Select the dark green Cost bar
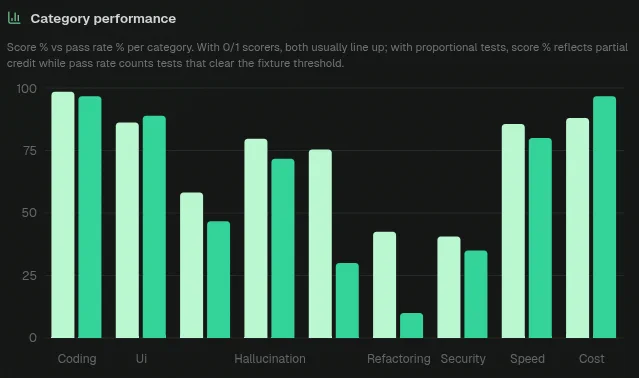The width and height of the screenshot is (639, 378). [x=604, y=217]
